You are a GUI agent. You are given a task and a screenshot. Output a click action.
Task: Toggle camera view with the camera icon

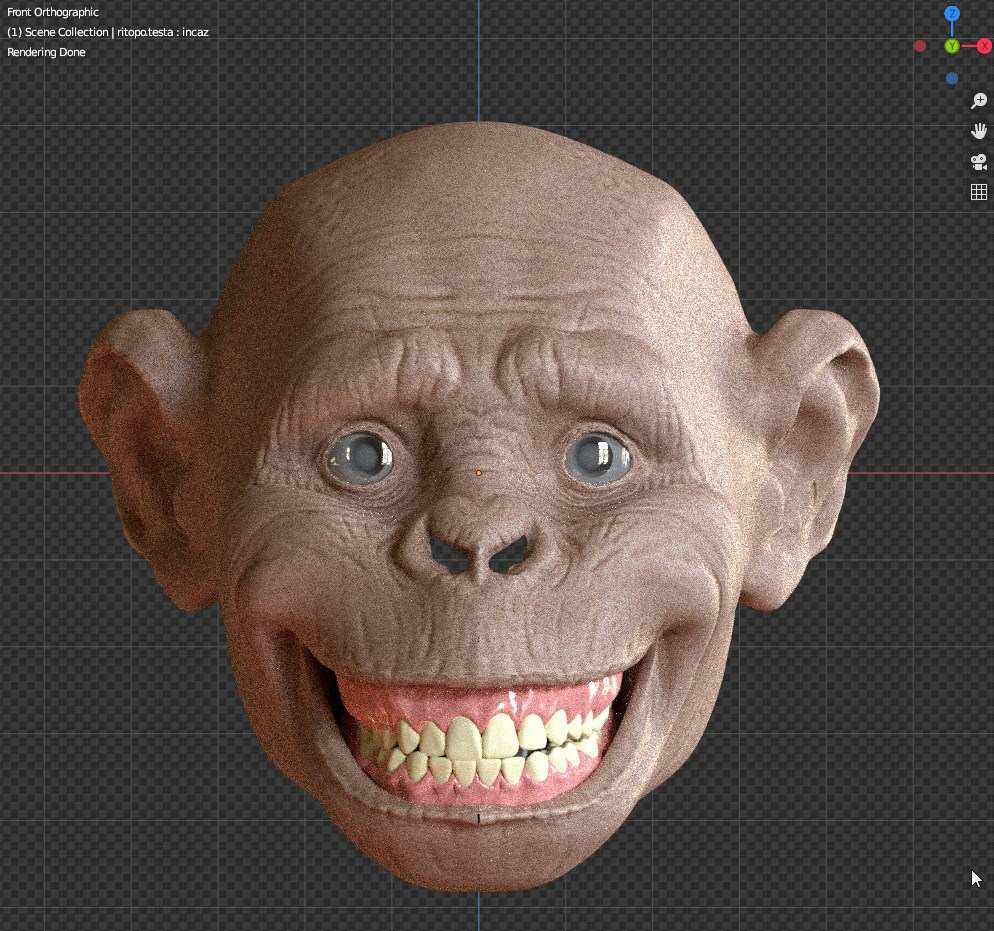pyautogui.click(x=979, y=162)
